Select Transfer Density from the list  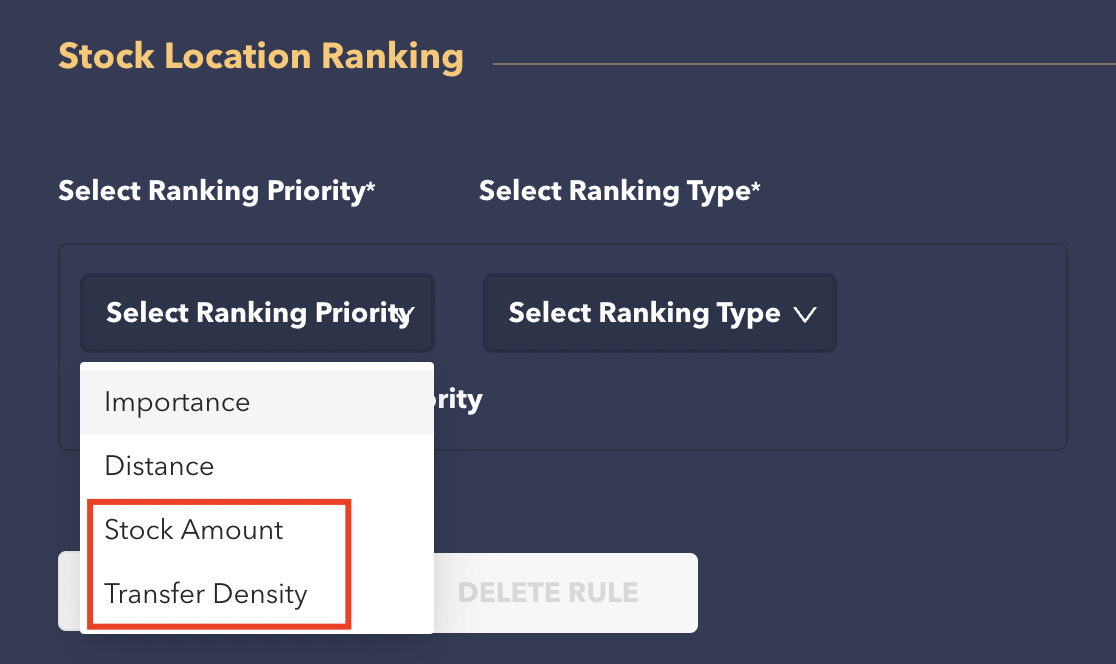tap(205, 594)
